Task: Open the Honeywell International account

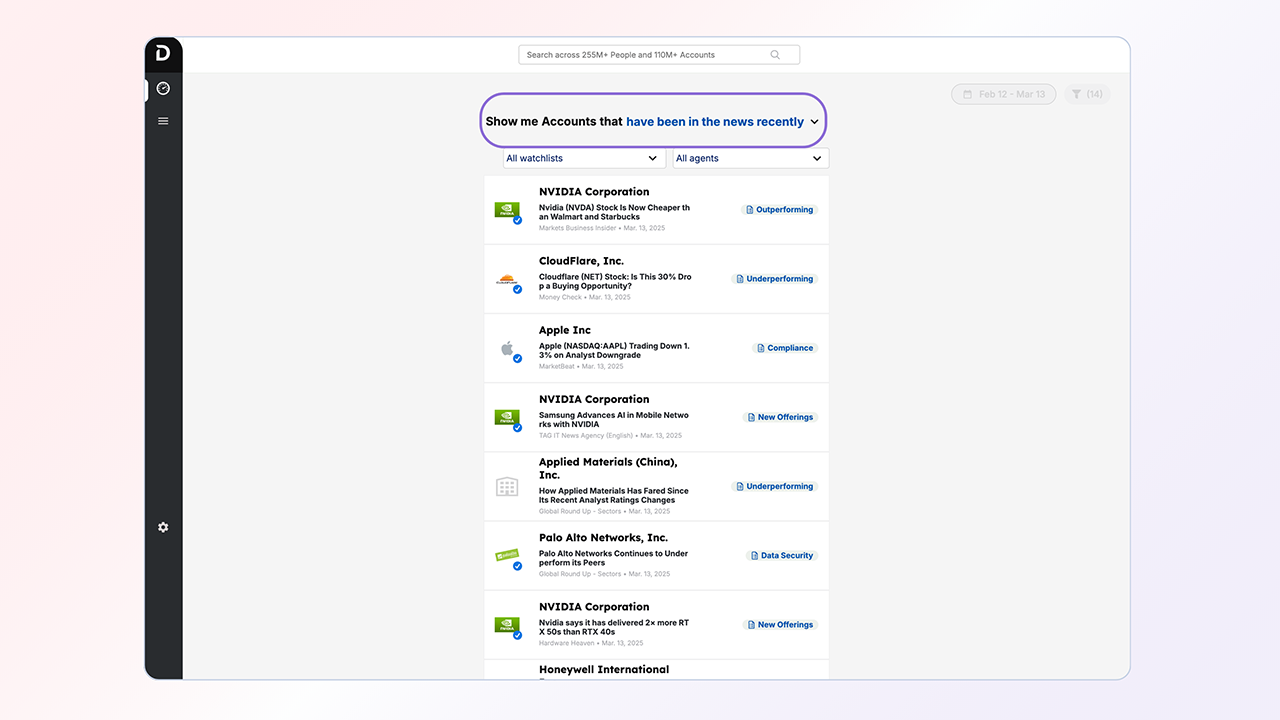Action: point(604,670)
